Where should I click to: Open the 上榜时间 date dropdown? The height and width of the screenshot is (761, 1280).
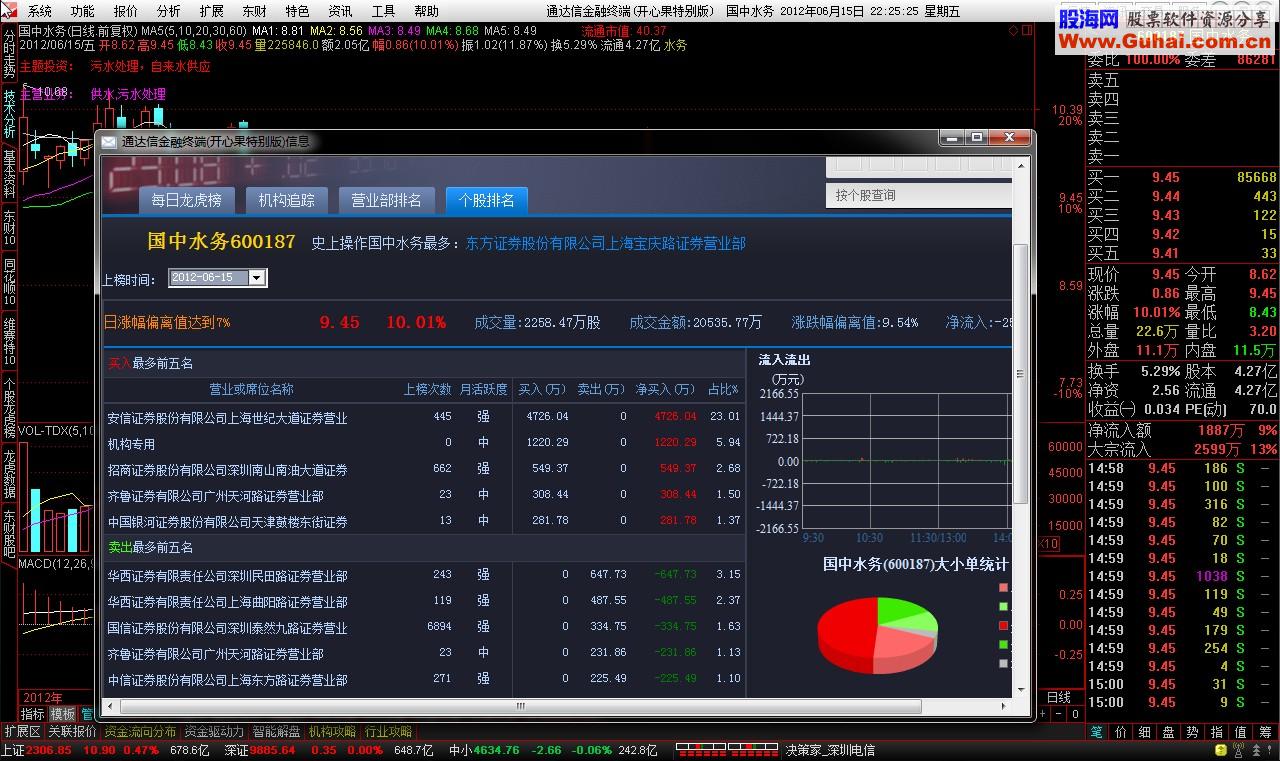pyautogui.click(x=257, y=278)
